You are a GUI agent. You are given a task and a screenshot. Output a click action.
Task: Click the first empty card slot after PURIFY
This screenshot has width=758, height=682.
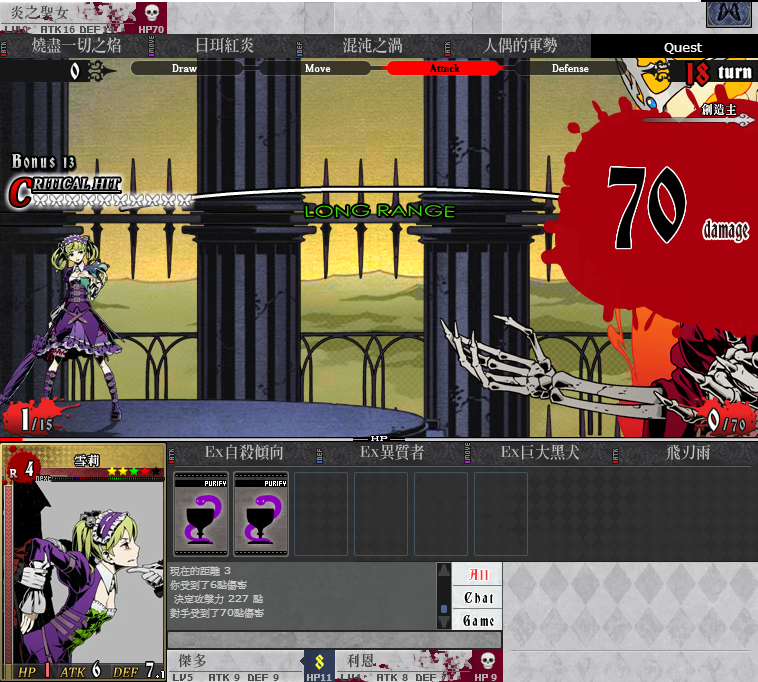(321, 514)
